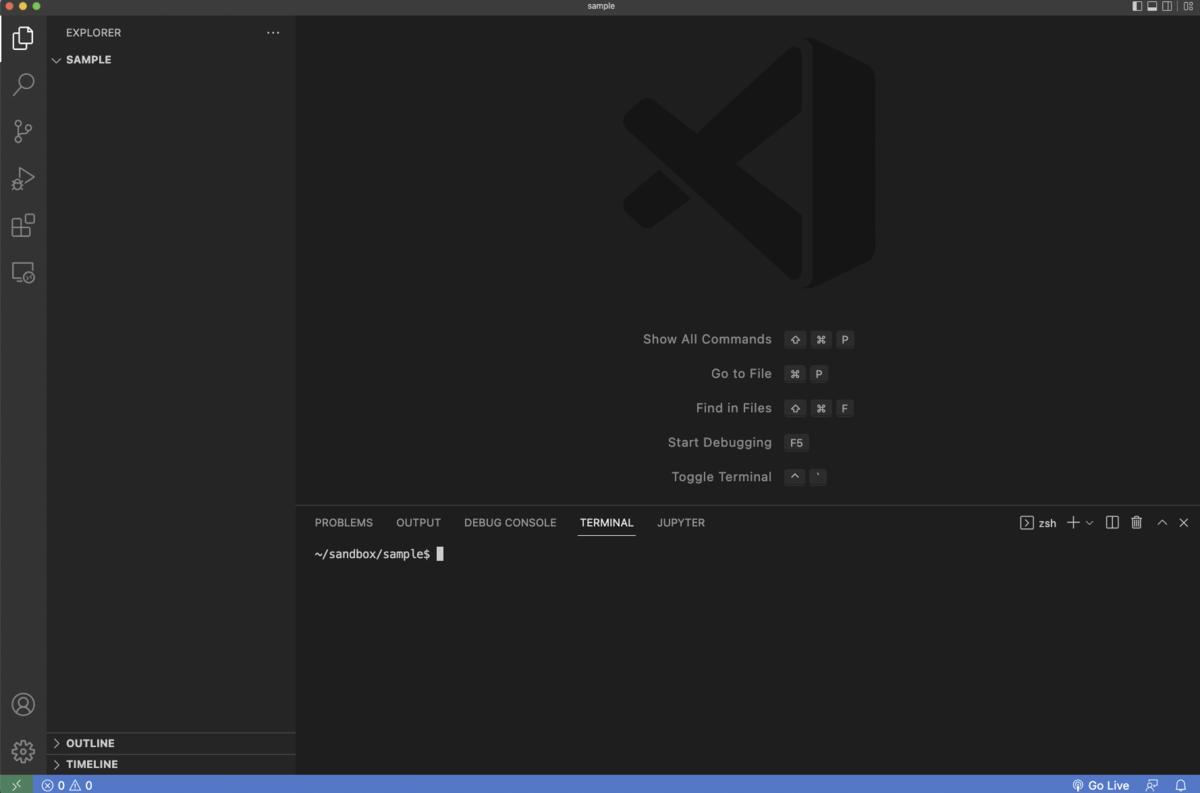Viewport: 1200px width, 793px height.
Task: Switch to the Jupyter tab
Action: [681, 523]
